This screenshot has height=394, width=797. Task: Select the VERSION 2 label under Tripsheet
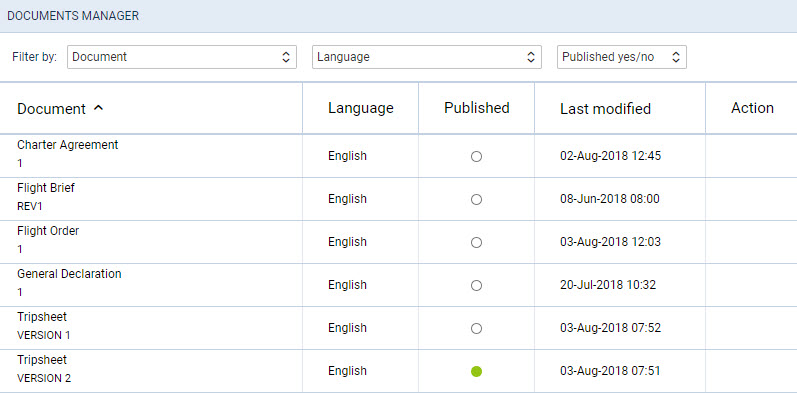[x=44, y=378]
